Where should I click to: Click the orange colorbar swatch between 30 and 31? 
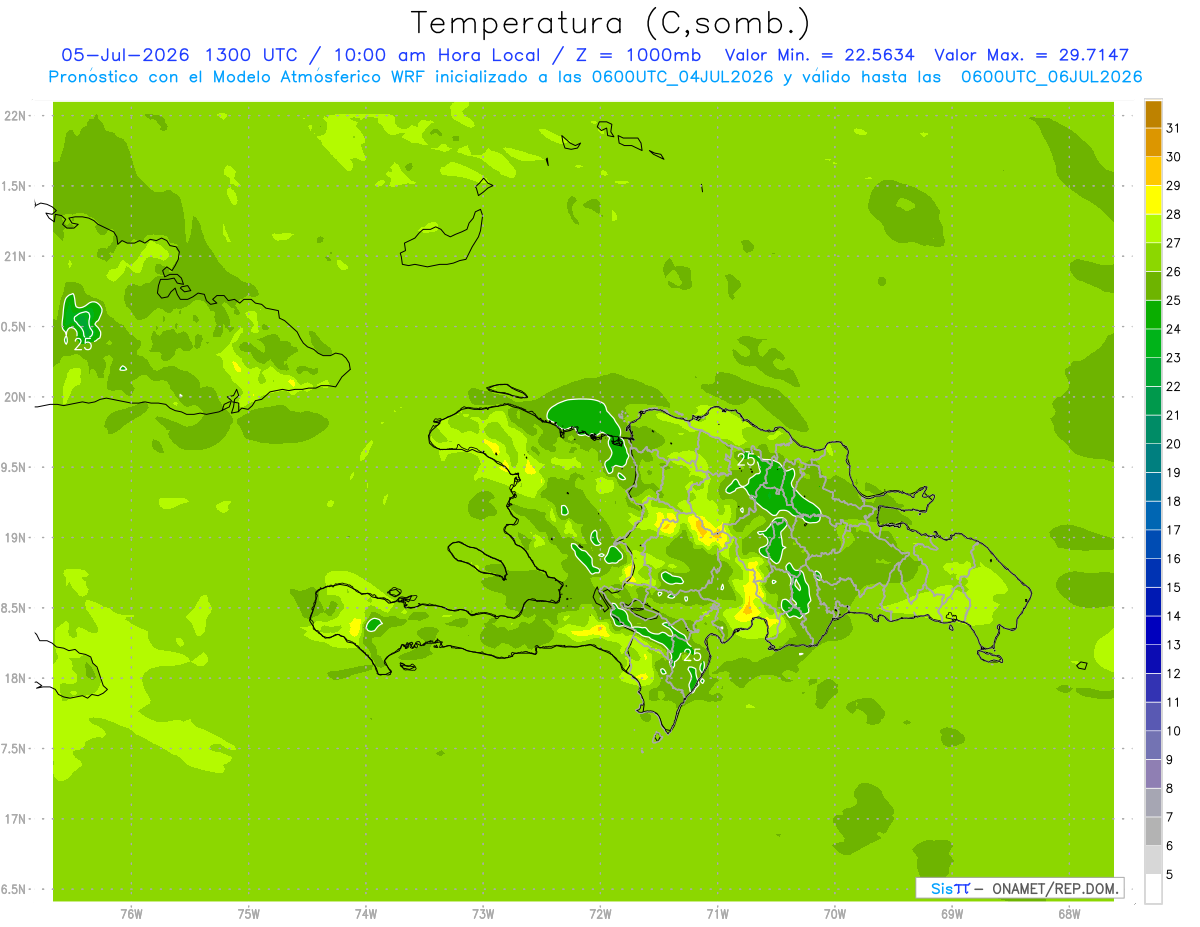[1153, 142]
